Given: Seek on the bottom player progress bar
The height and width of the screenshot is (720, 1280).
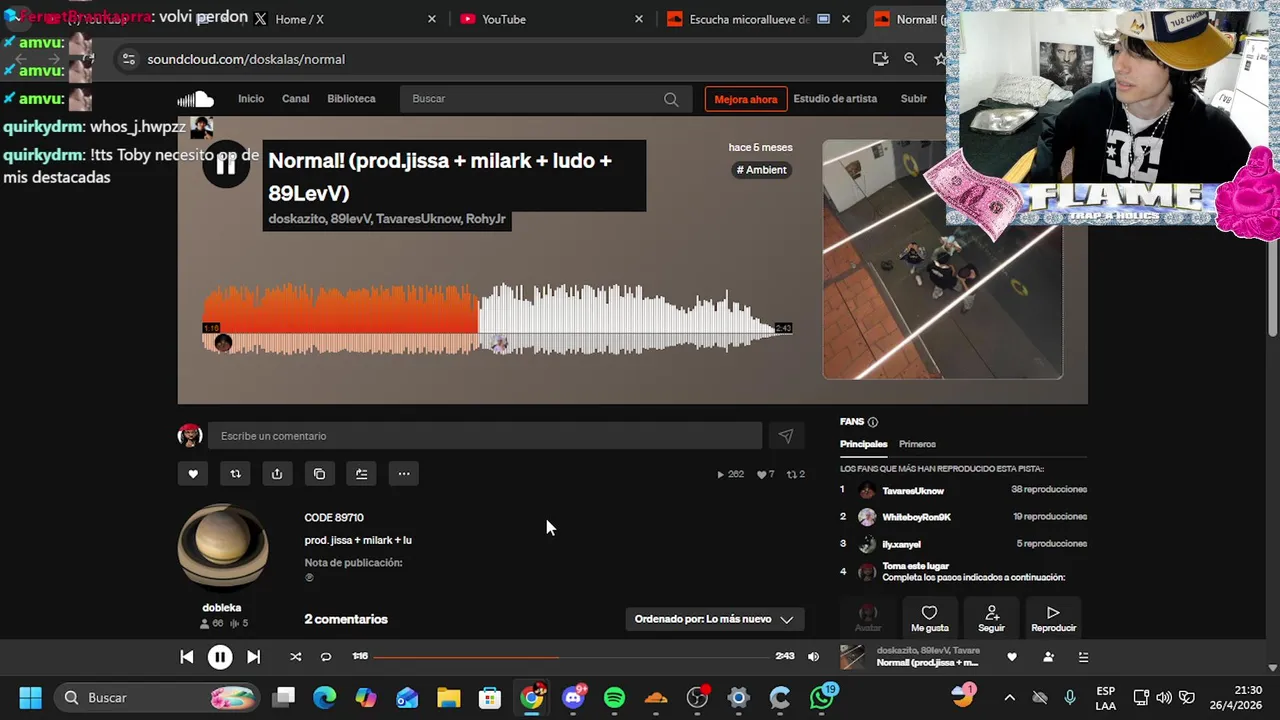Looking at the screenshot, I should (572, 657).
